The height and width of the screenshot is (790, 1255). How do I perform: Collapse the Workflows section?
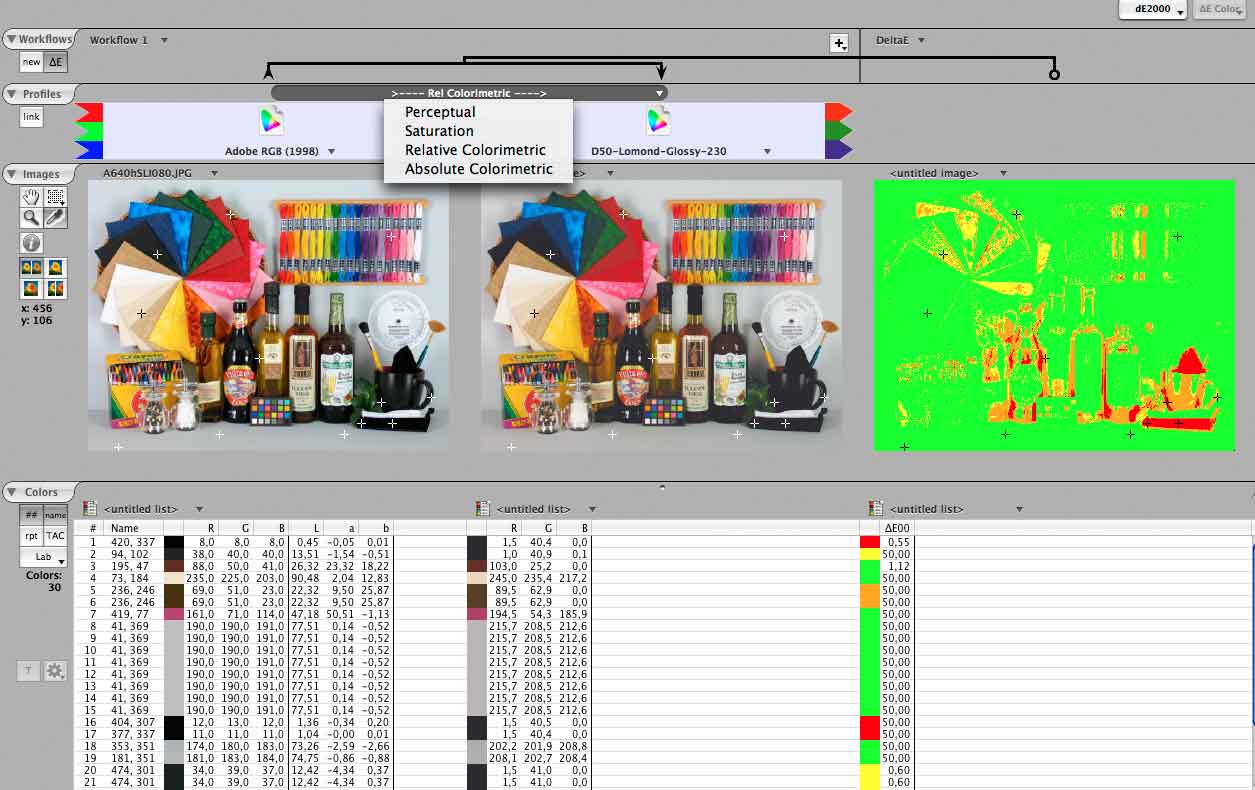(12, 40)
